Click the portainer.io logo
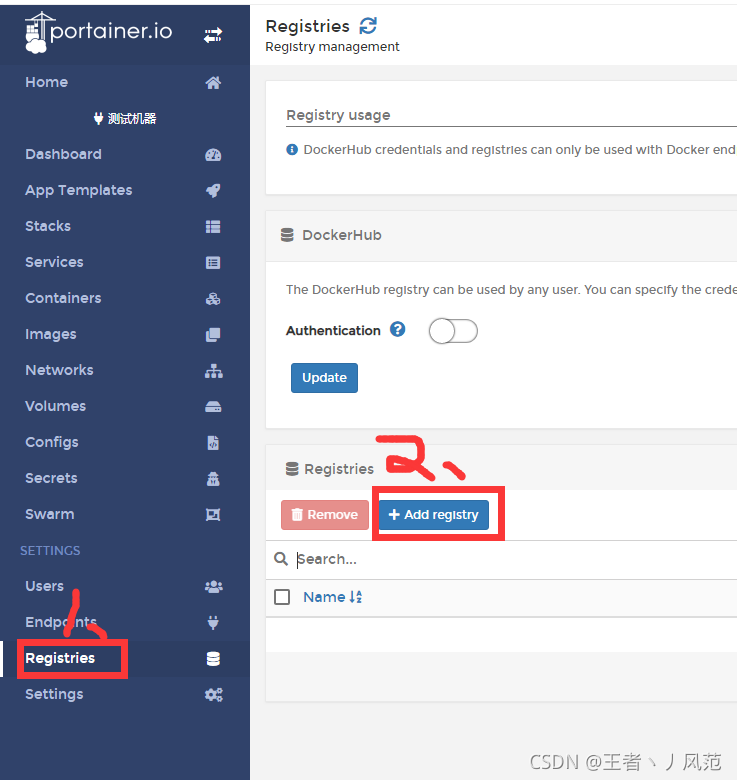The image size is (737, 780). [x=98, y=32]
